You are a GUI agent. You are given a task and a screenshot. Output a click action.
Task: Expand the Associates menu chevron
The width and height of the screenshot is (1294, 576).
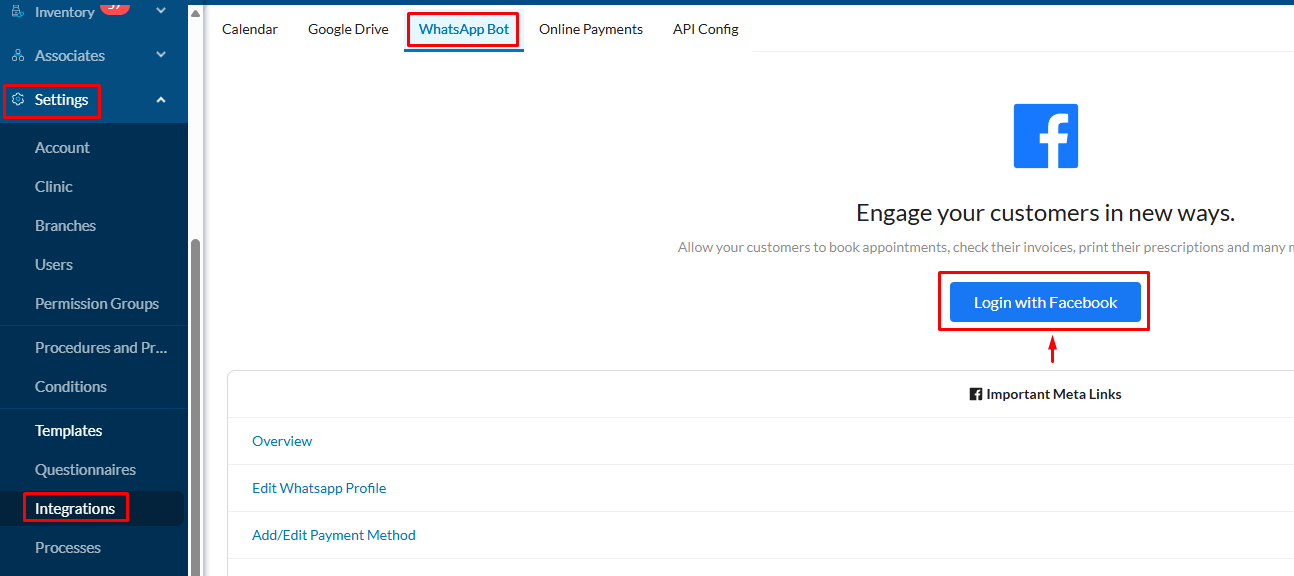pos(161,55)
